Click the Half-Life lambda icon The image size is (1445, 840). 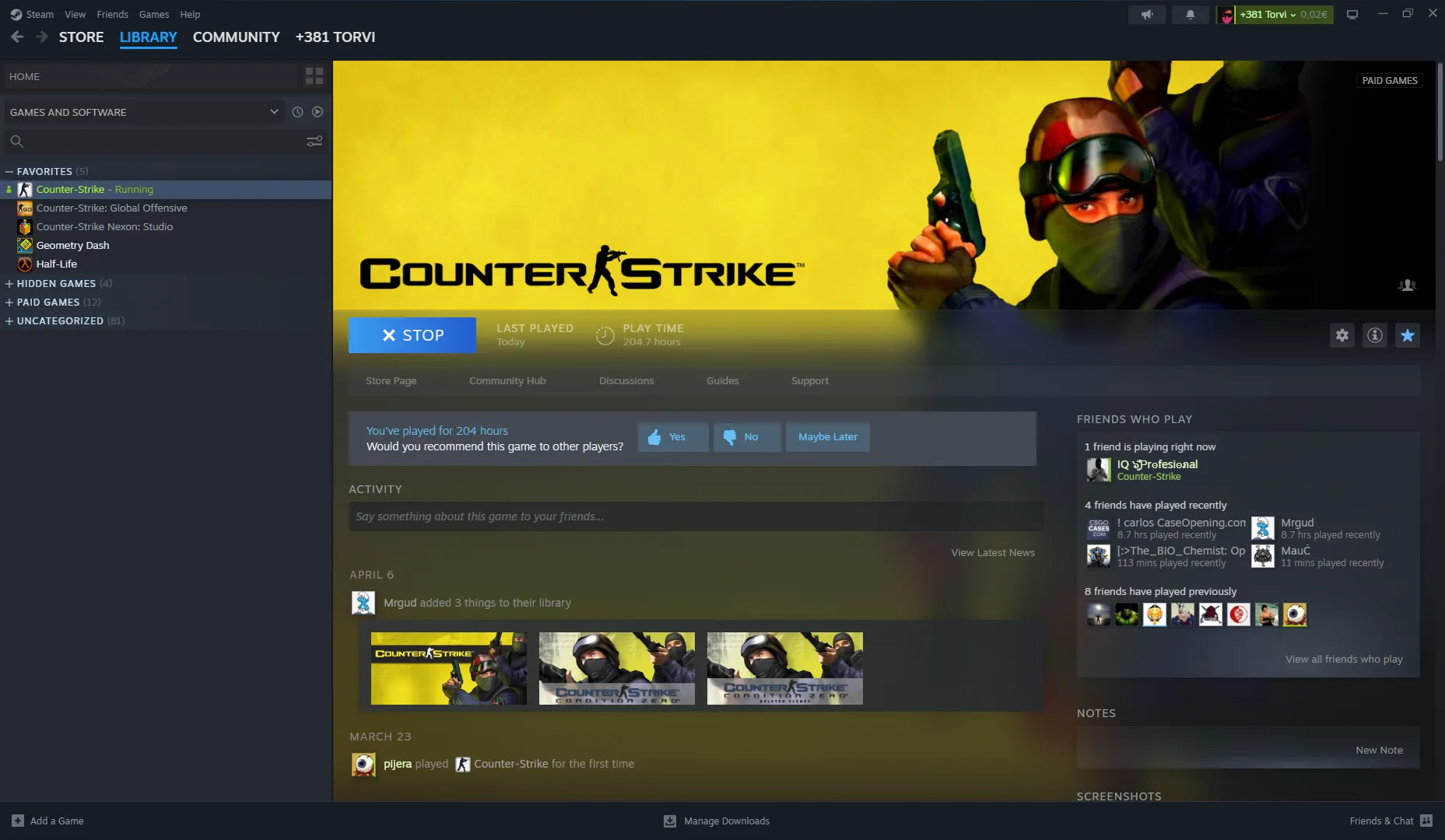click(25, 264)
